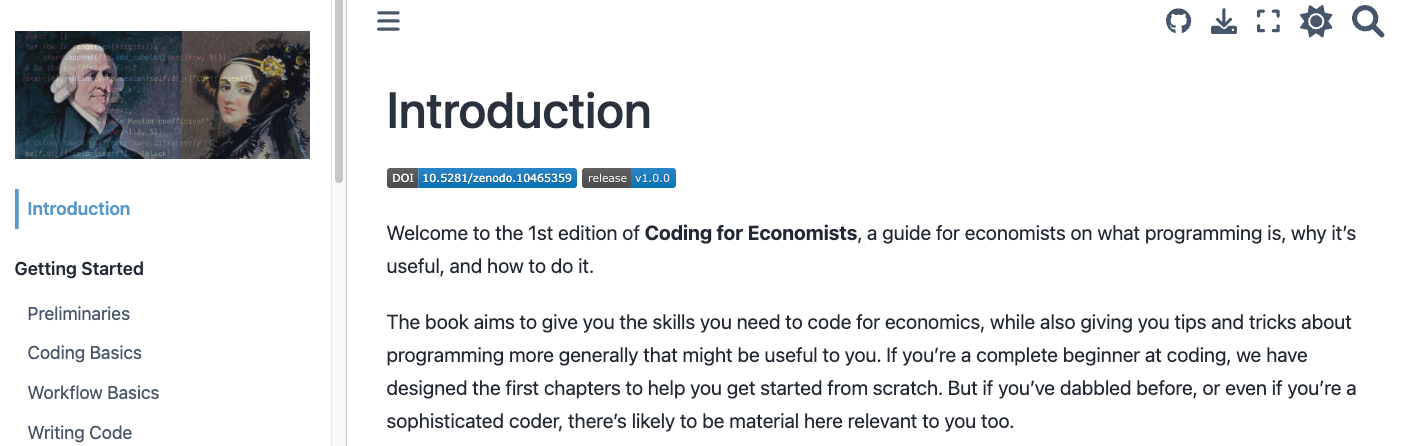
Task: Toggle the light/dark theme sun icon
Action: point(1316,21)
